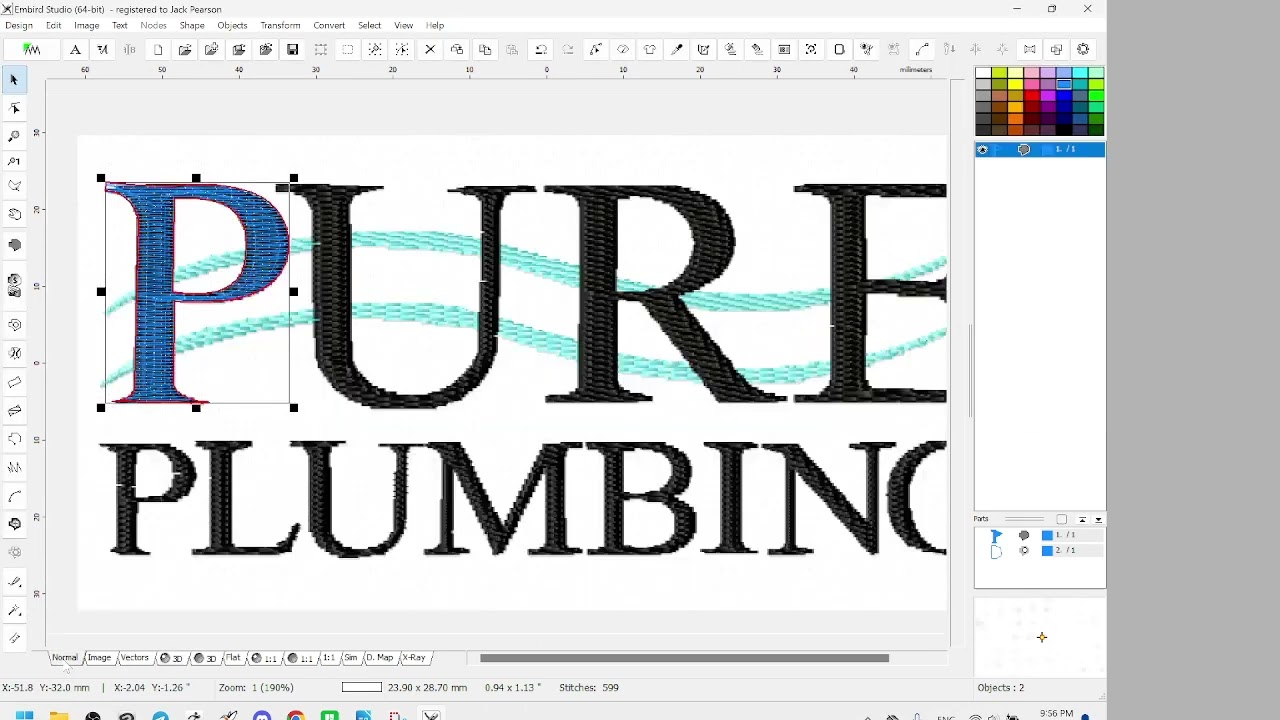Image resolution: width=1280 pixels, height=720 pixels.
Task: Open Windows Start button on taskbar
Action: (24, 715)
